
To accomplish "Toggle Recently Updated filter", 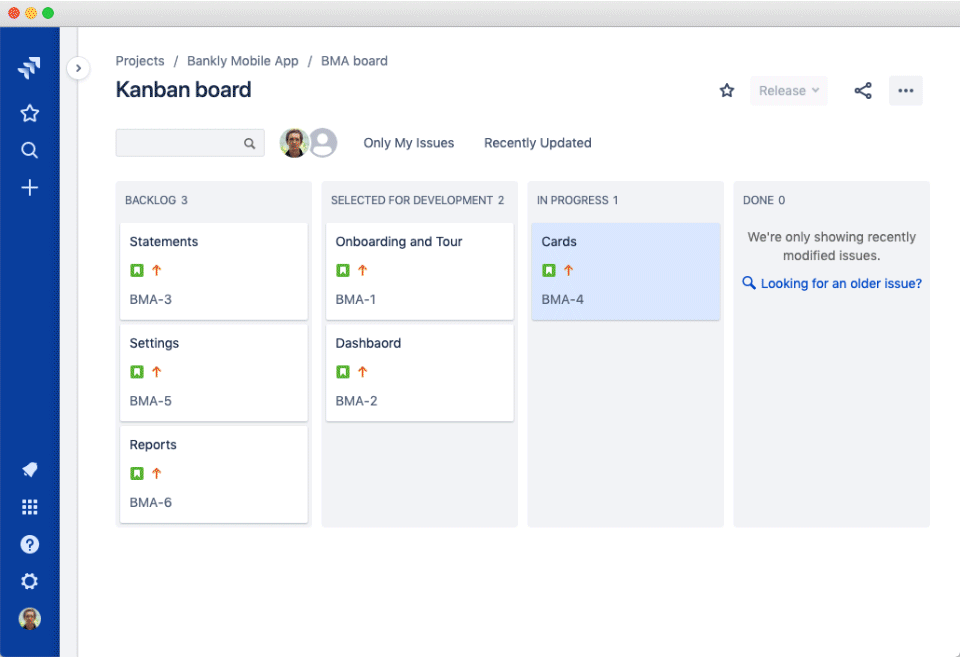I will [x=538, y=143].
